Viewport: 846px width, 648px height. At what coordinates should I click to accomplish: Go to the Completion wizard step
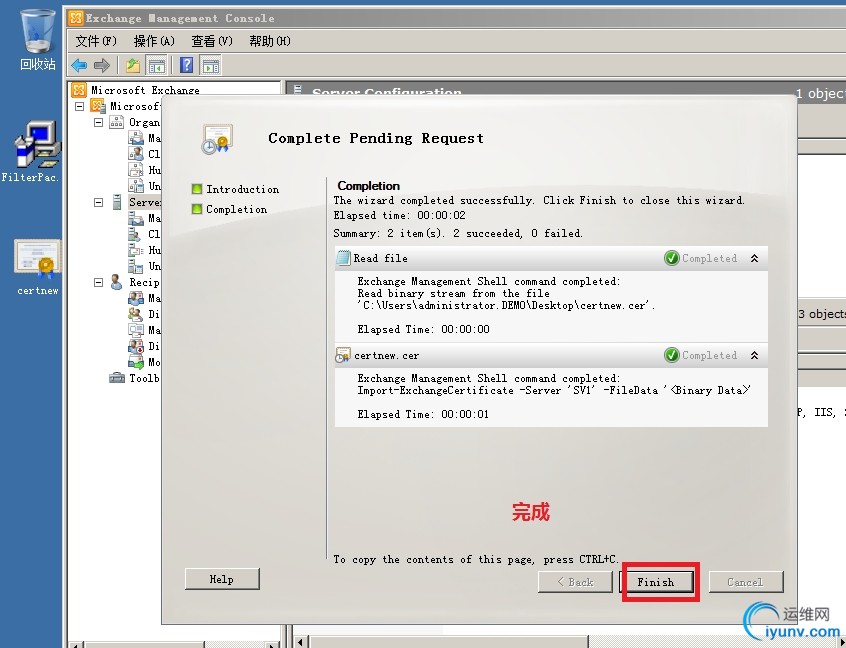coord(229,209)
